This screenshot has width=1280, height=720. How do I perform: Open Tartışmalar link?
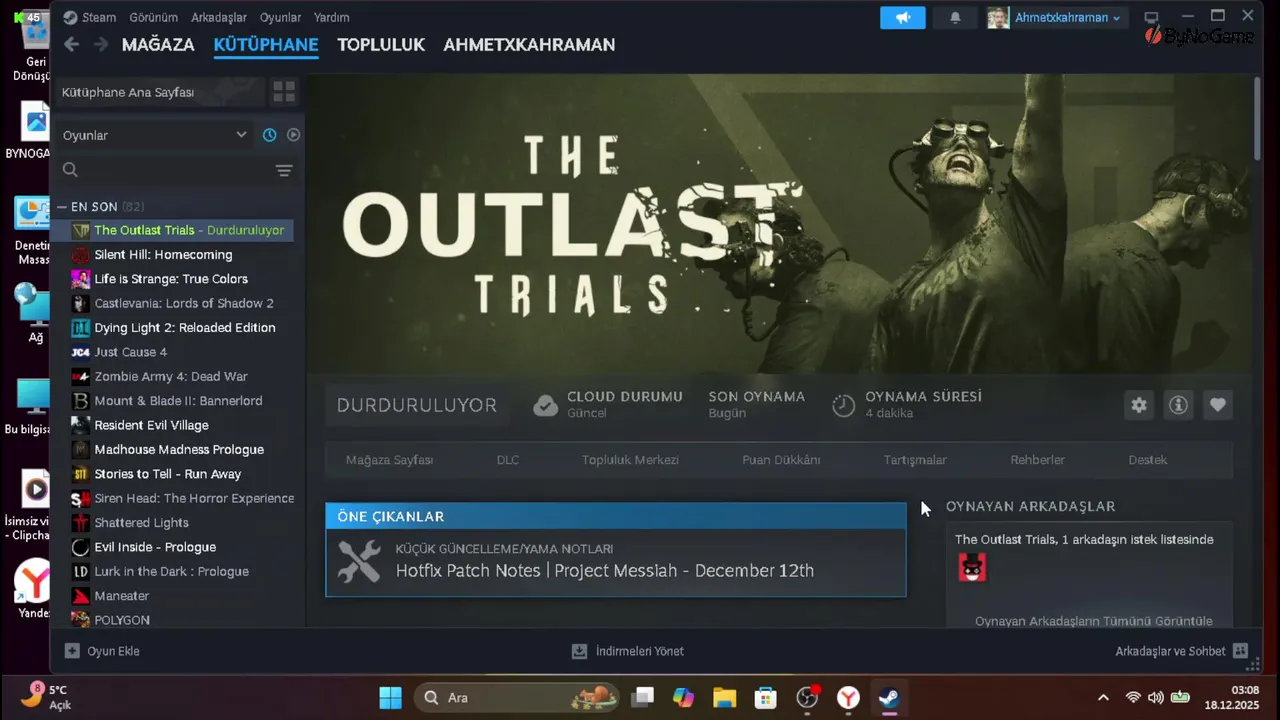pos(915,460)
